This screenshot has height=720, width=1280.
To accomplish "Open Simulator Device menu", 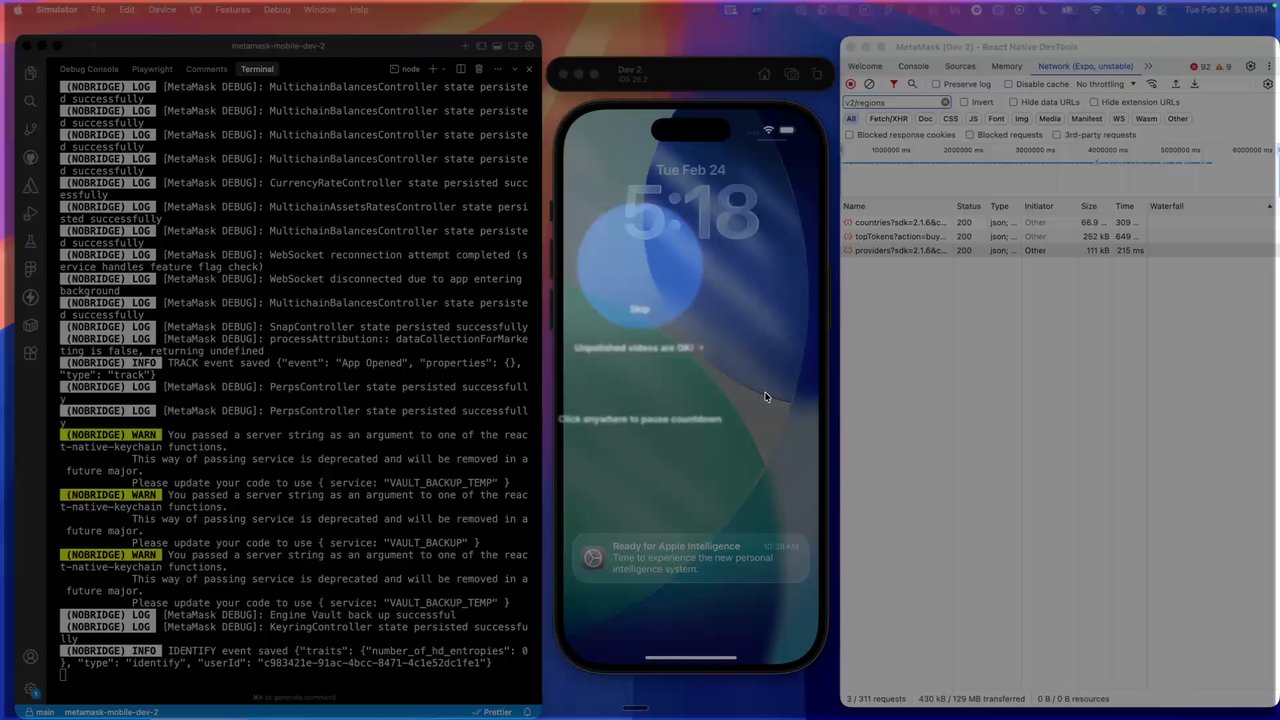I will pos(162,9).
